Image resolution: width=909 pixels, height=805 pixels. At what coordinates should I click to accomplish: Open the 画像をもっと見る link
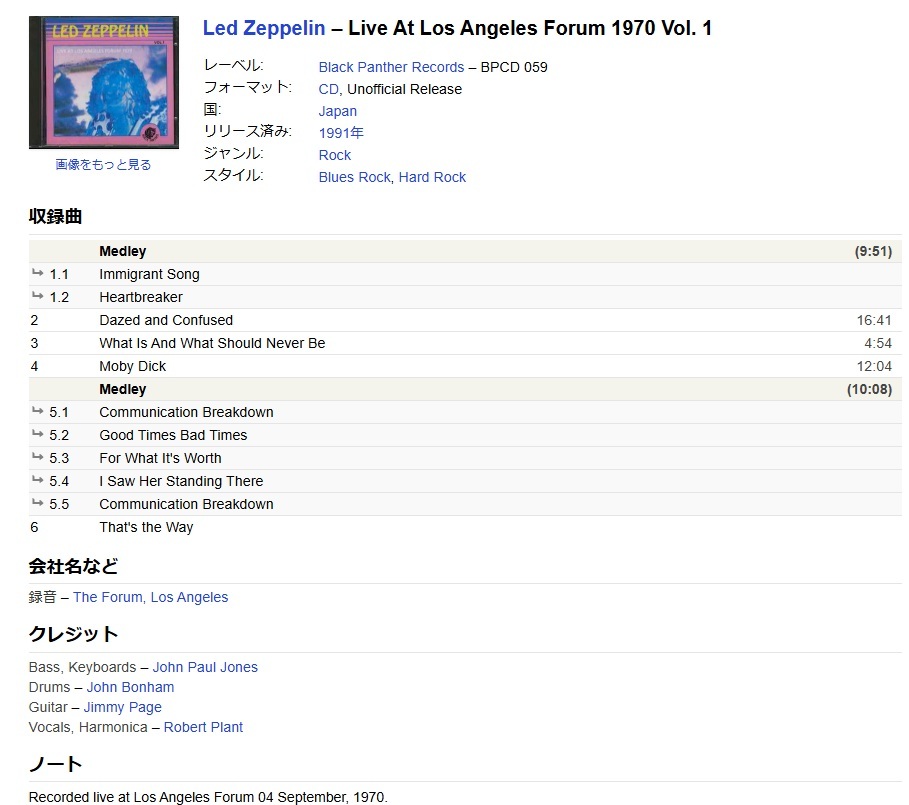103,165
